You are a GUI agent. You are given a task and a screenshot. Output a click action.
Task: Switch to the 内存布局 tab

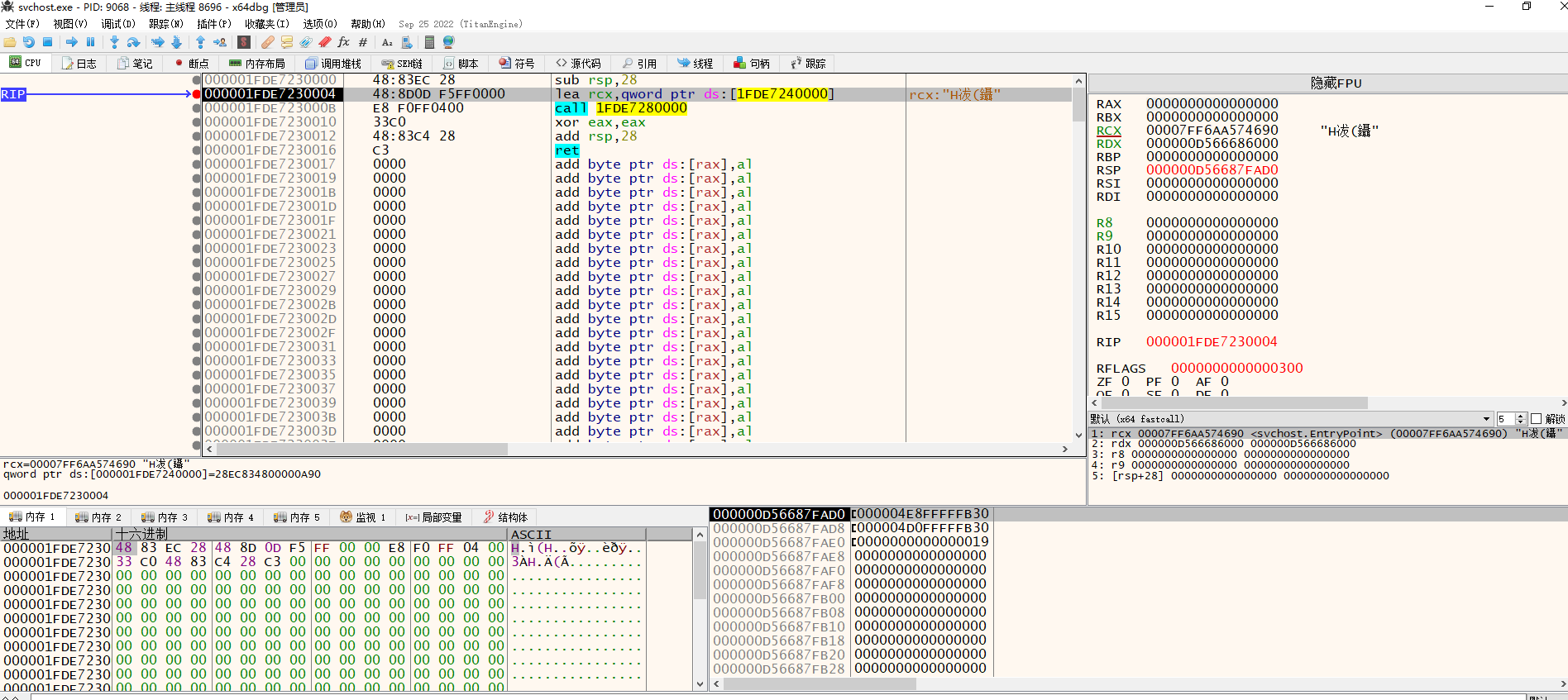click(x=257, y=64)
